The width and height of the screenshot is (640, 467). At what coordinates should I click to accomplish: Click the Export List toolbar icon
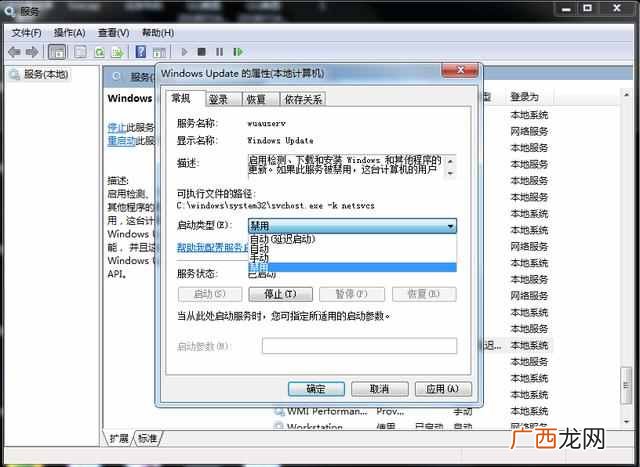[118, 52]
